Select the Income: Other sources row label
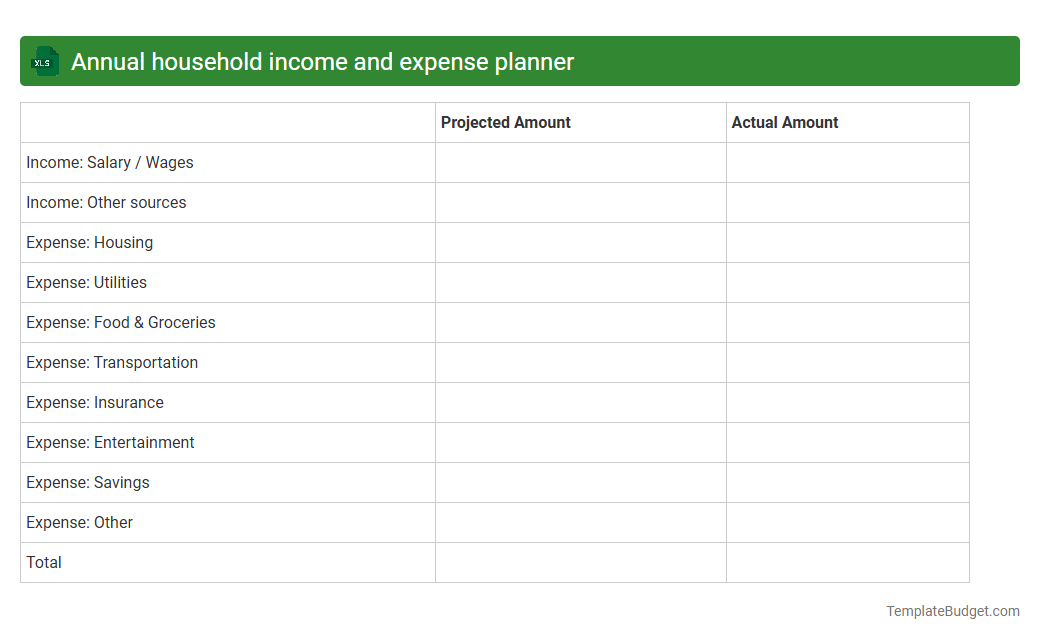Image resolution: width=1040 pixels, height=640 pixels. click(106, 202)
